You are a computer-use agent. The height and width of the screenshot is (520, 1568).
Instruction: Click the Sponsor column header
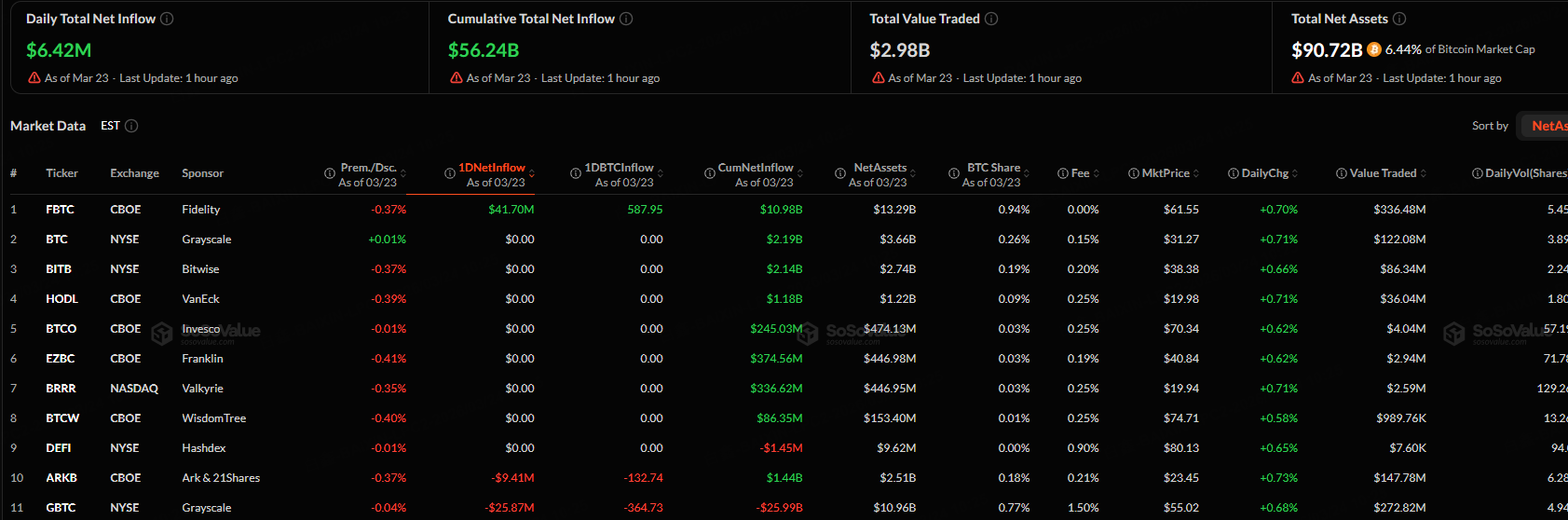pyautogui.click(x=203, y=173)
